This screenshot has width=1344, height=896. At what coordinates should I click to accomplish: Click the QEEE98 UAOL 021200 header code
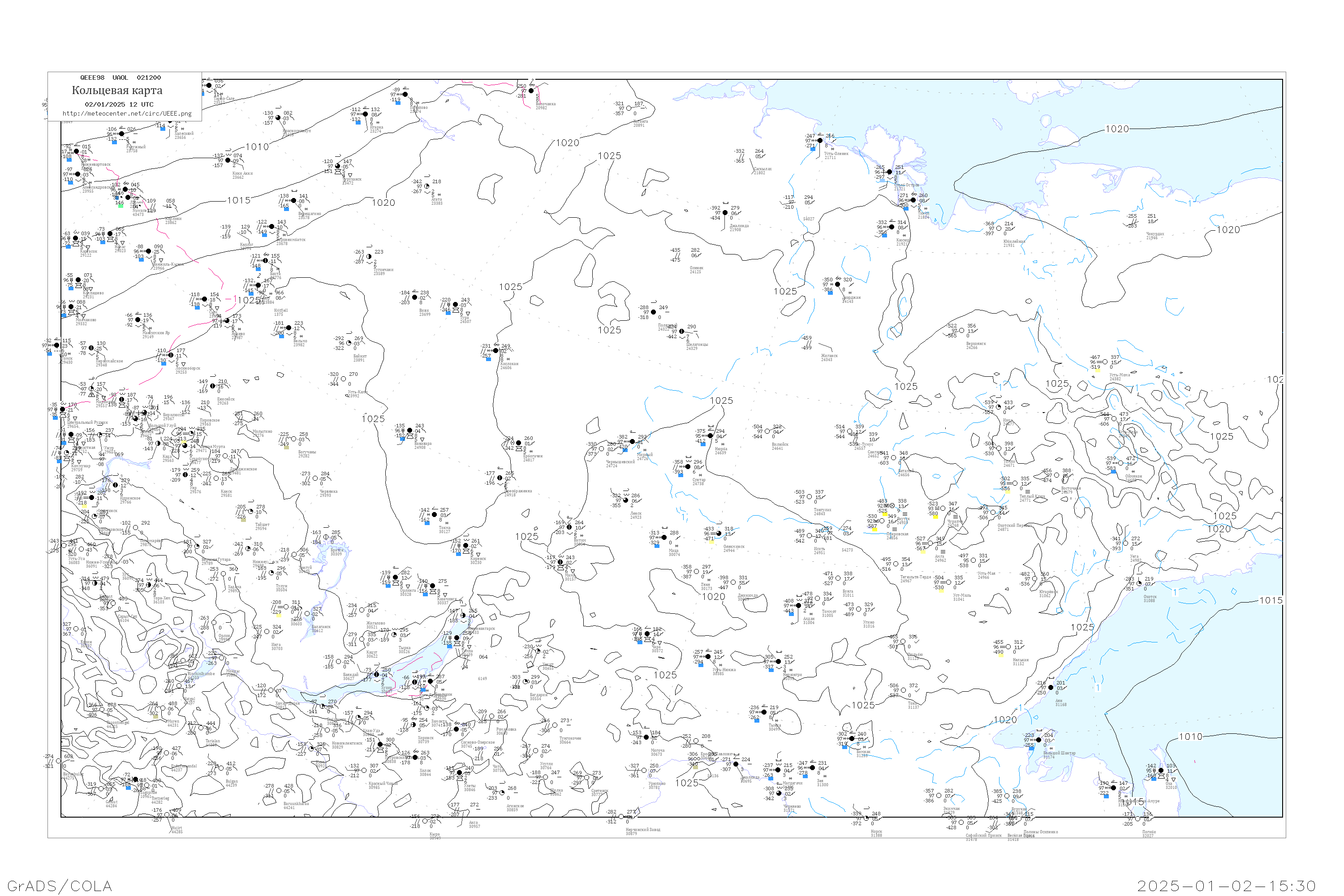pos(120,78)
